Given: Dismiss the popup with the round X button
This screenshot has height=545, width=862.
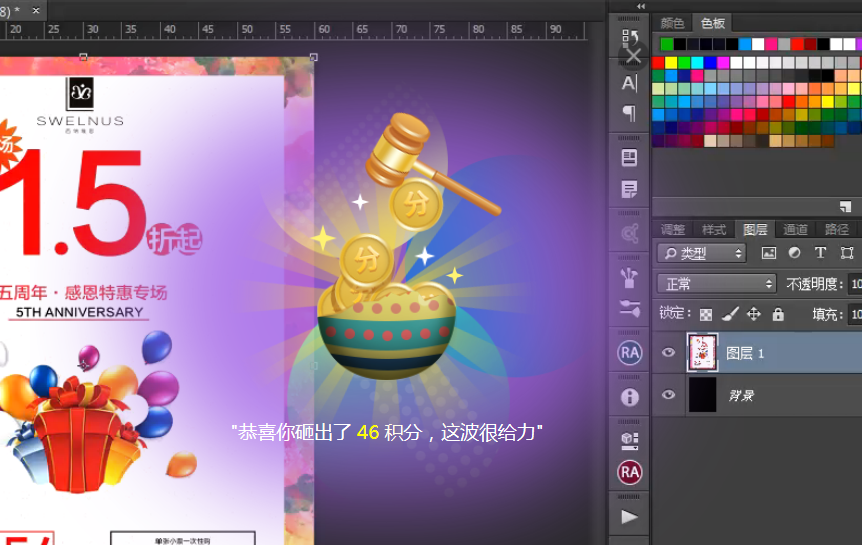Looking at the screenshot, I should pos(633,56).
